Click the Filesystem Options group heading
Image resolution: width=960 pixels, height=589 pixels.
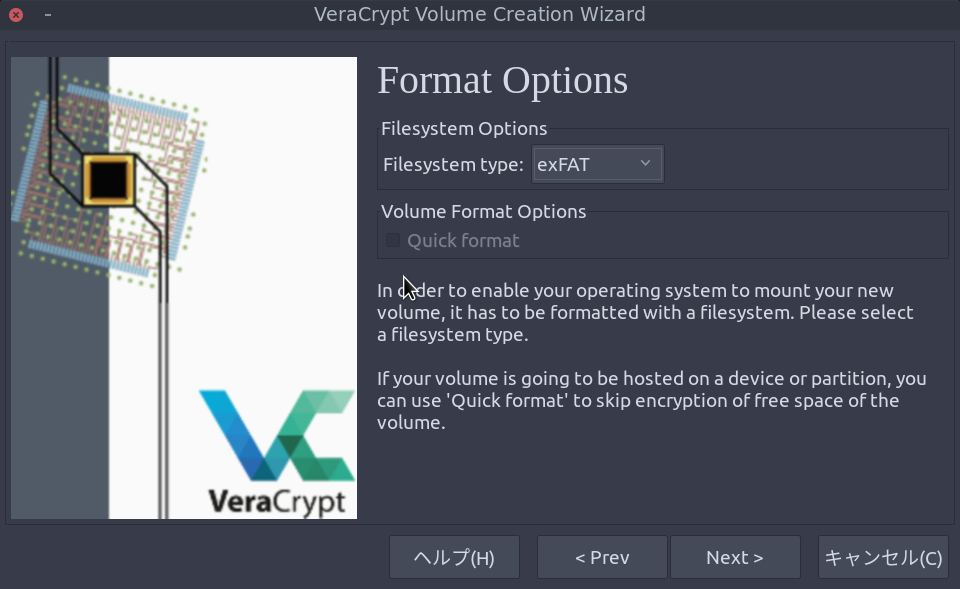464,128
